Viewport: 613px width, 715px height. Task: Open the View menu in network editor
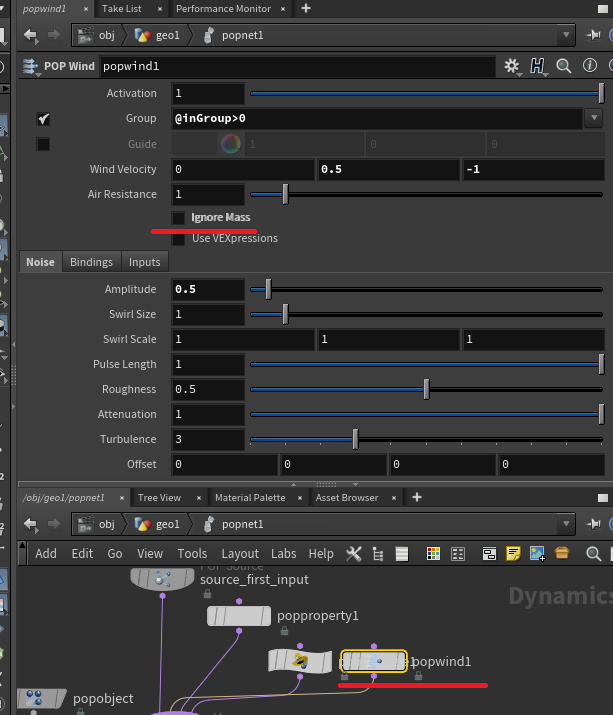[x=150, y=554]
